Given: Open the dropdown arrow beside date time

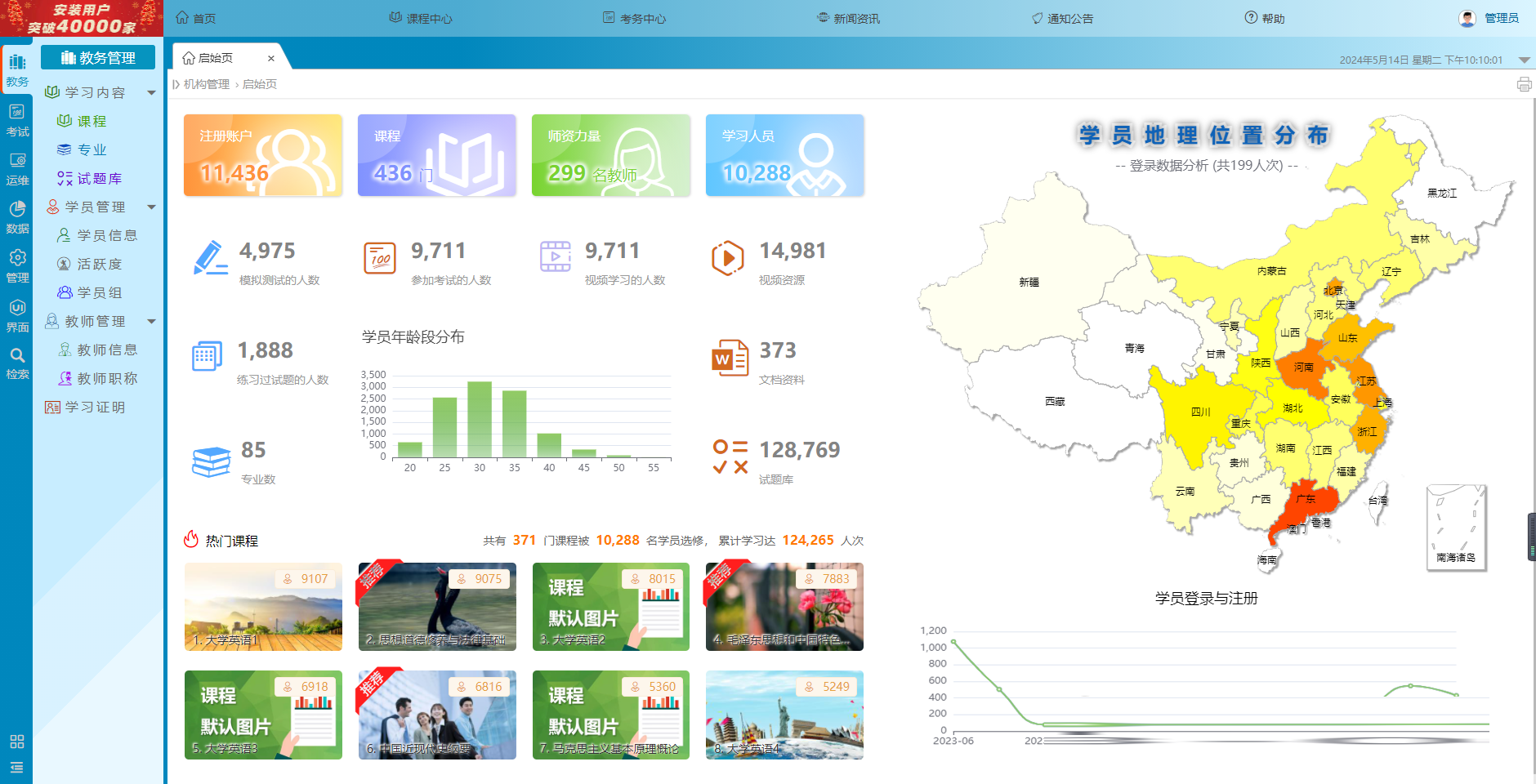Looking at the screenshot, I should click(1524, 60).
